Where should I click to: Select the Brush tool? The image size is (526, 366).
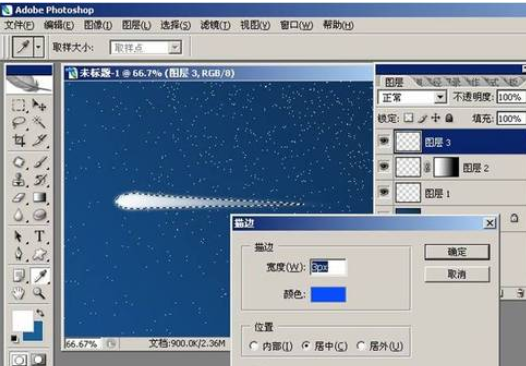[40, 162]
